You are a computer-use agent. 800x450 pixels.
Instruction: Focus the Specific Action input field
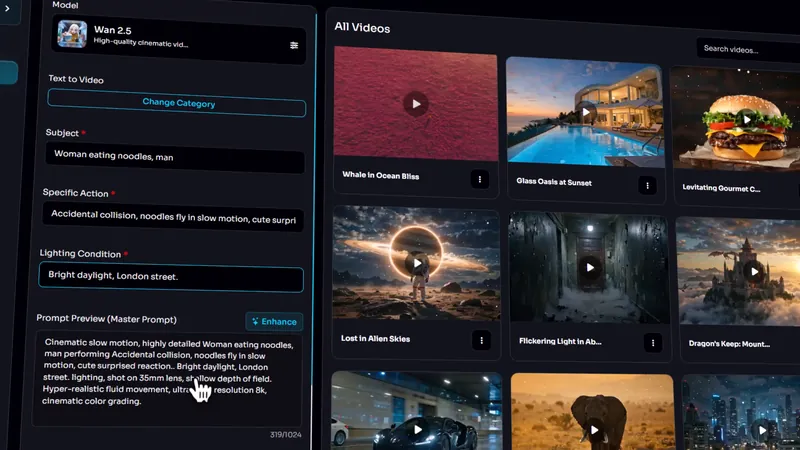coord(173,217)
